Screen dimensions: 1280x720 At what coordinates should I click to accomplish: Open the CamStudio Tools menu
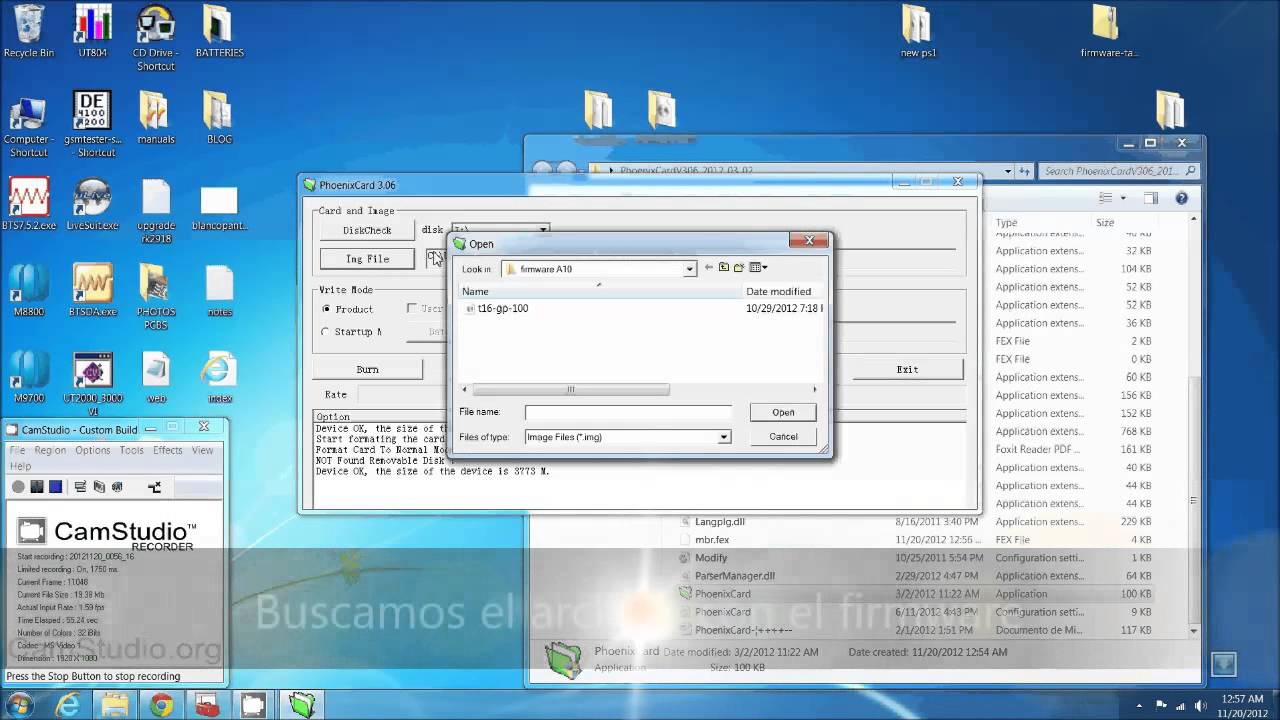[132, 450]
